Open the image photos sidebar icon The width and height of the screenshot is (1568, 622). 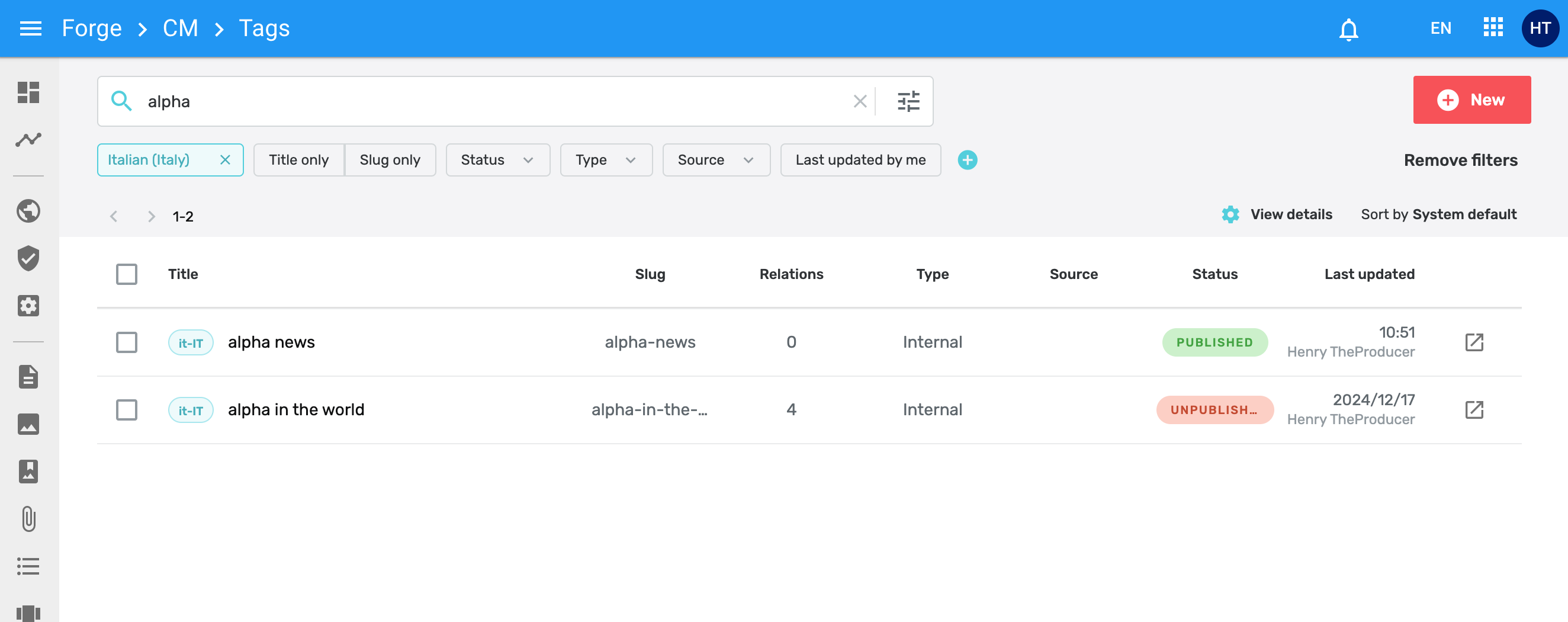(x=28, y=424)
